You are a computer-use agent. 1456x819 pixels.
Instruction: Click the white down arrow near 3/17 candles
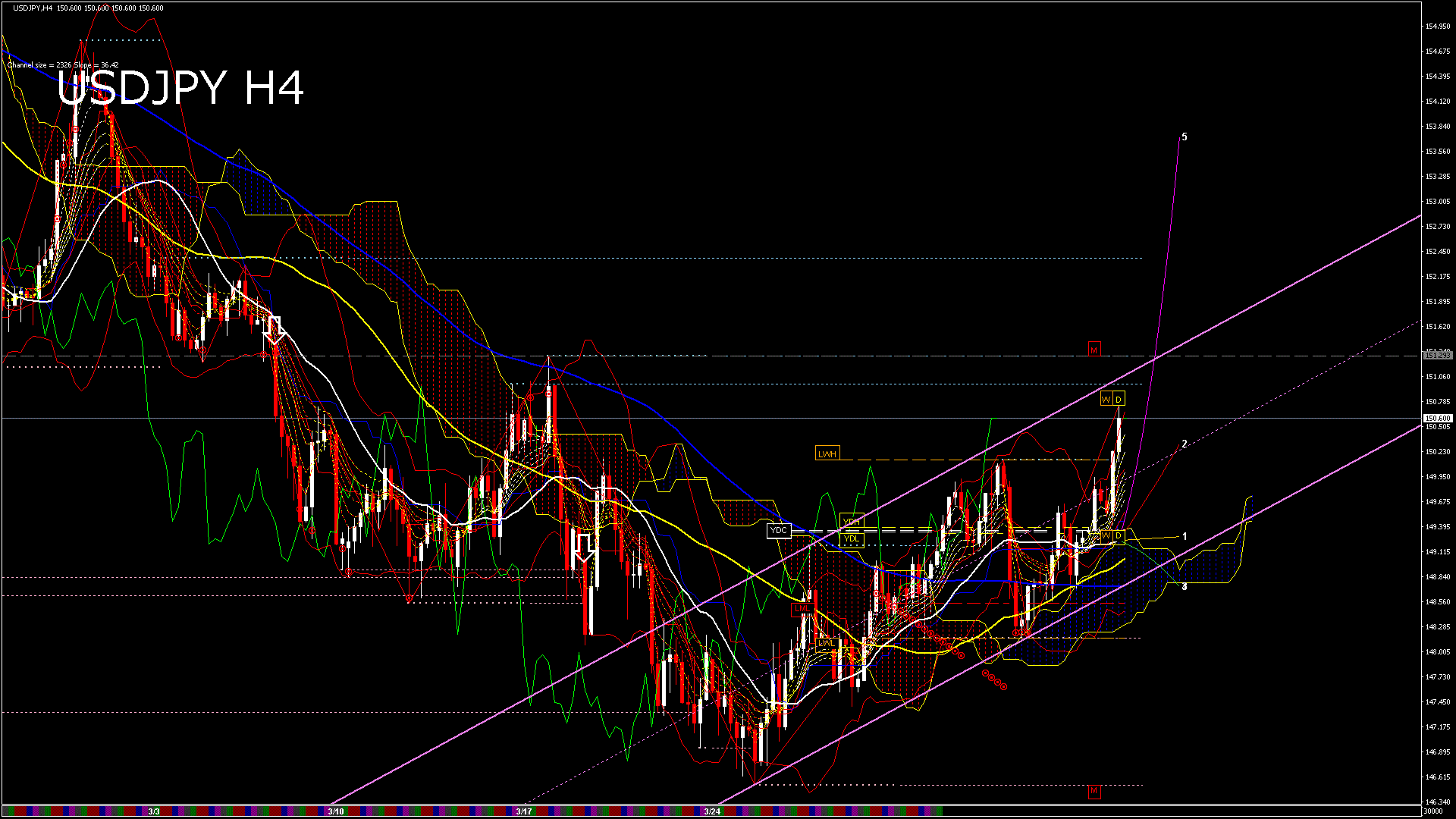(x=584, y=548)
